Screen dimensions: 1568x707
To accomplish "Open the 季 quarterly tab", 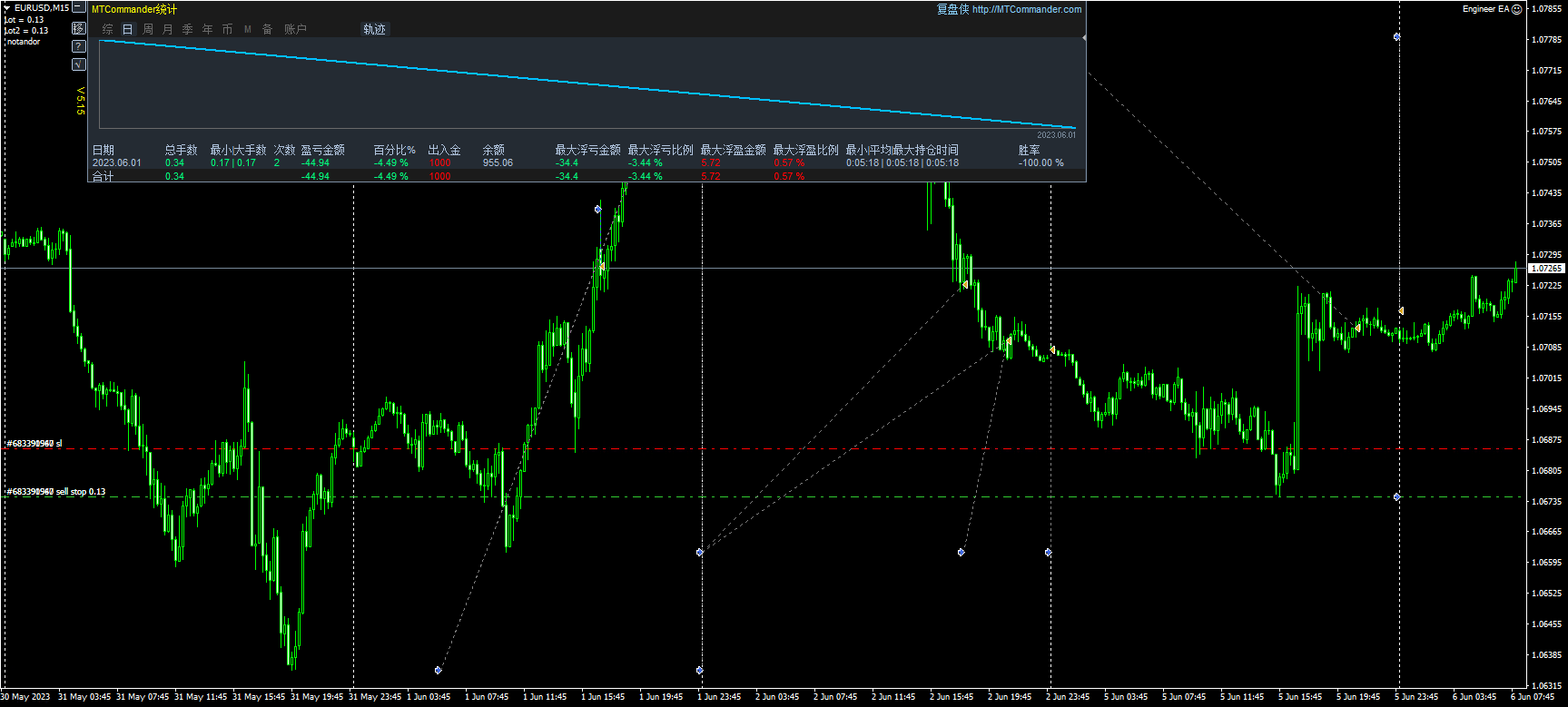I will 188,29.
